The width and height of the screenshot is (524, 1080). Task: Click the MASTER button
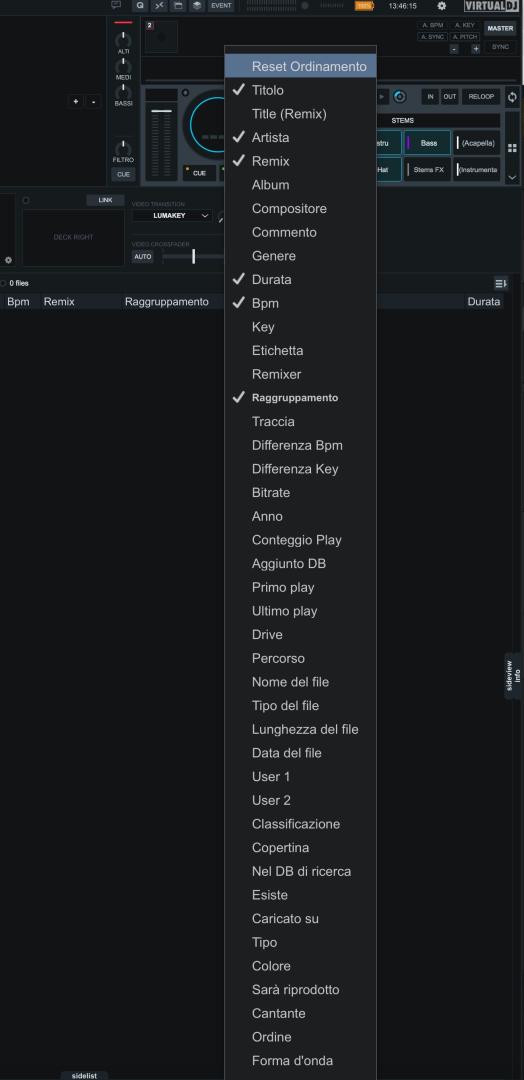(501, 28)
